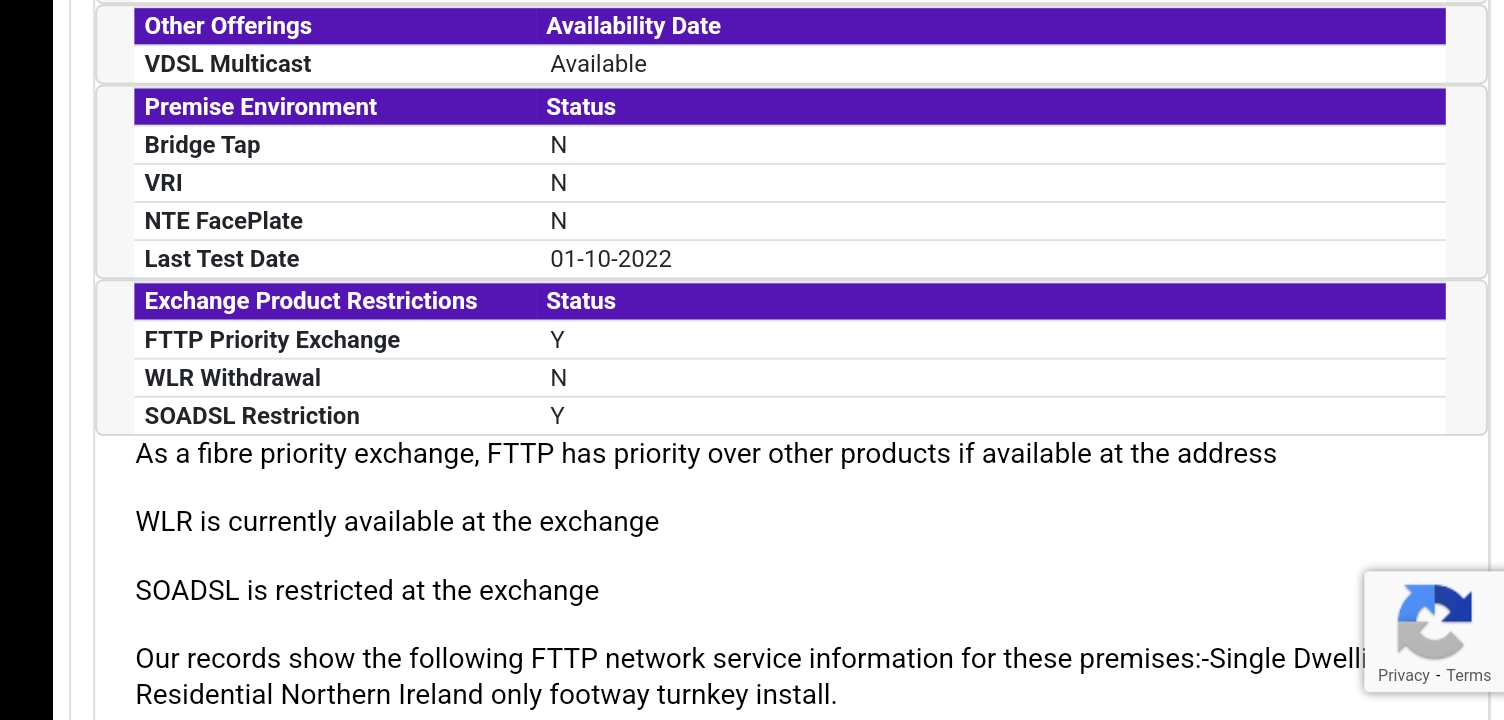Select the FTTP Priority Exchange row

(272, 339)
